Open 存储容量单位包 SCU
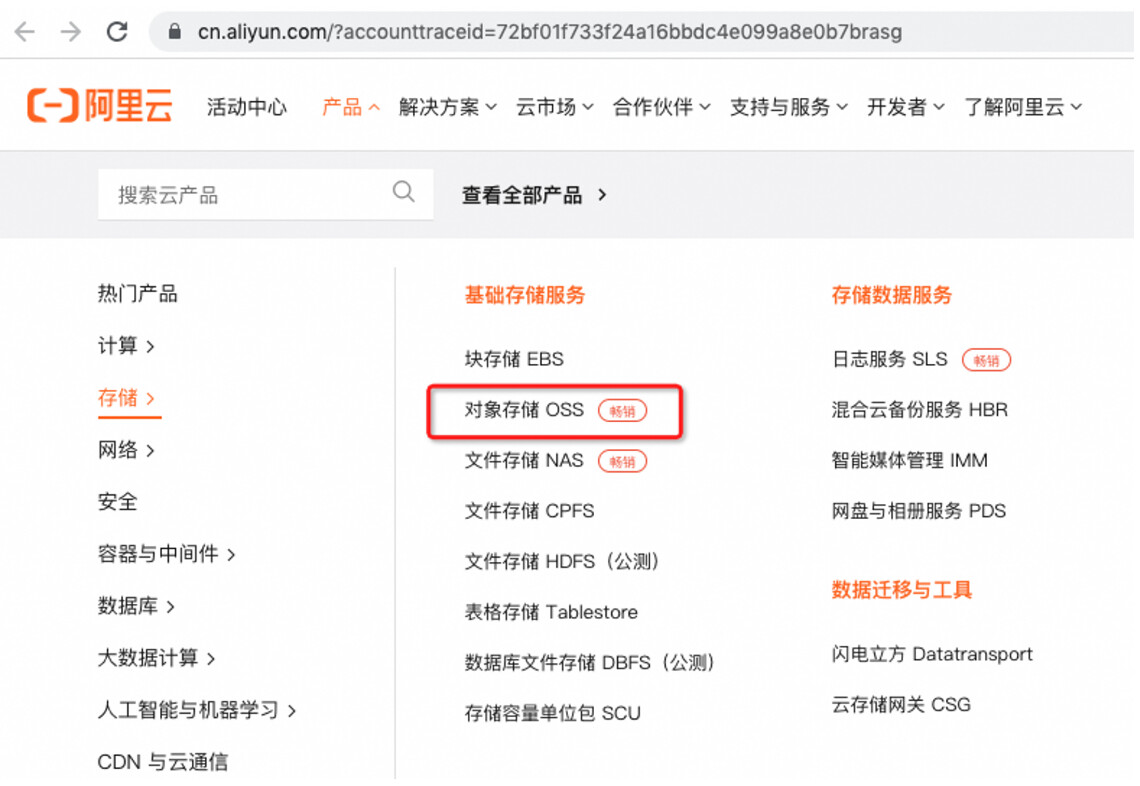 (x=553, y=713)
